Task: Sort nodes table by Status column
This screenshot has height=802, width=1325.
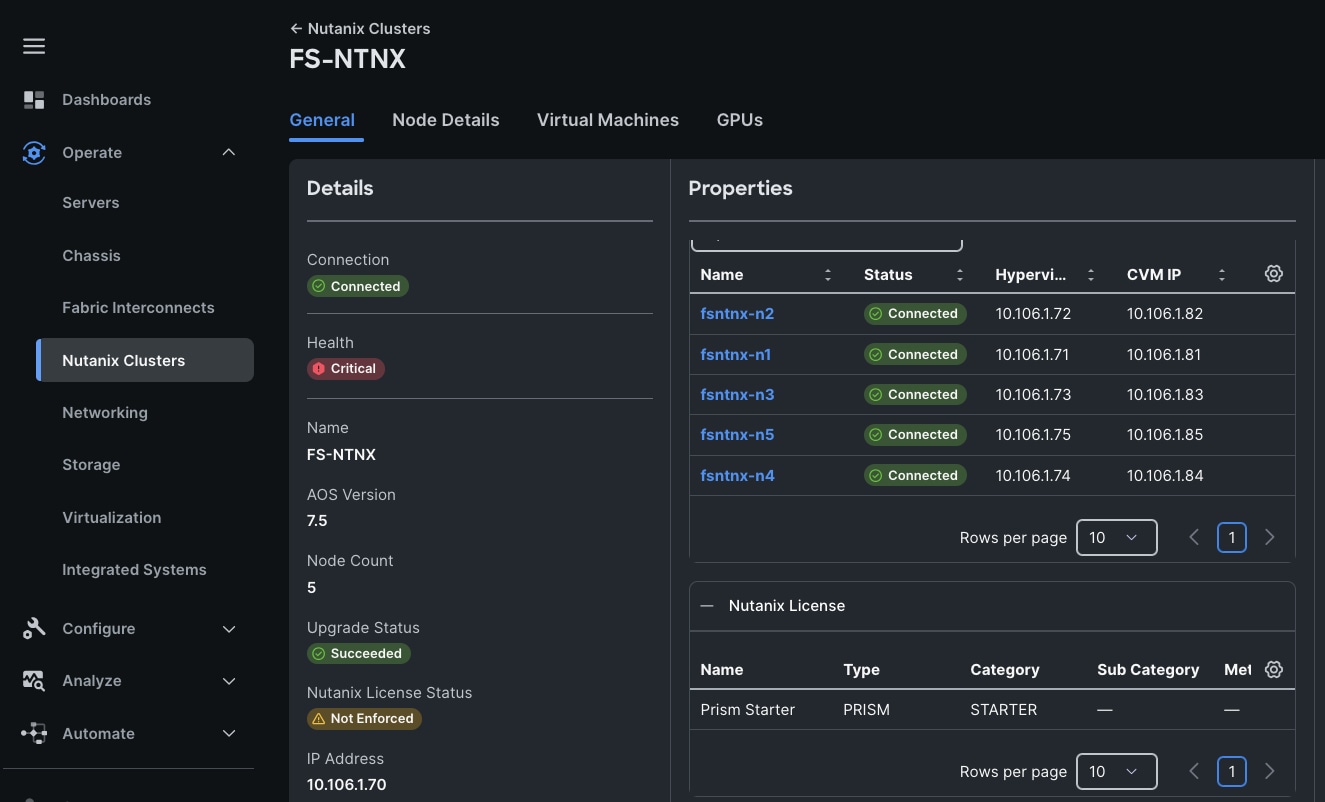Action: click(x=959, y=275)
